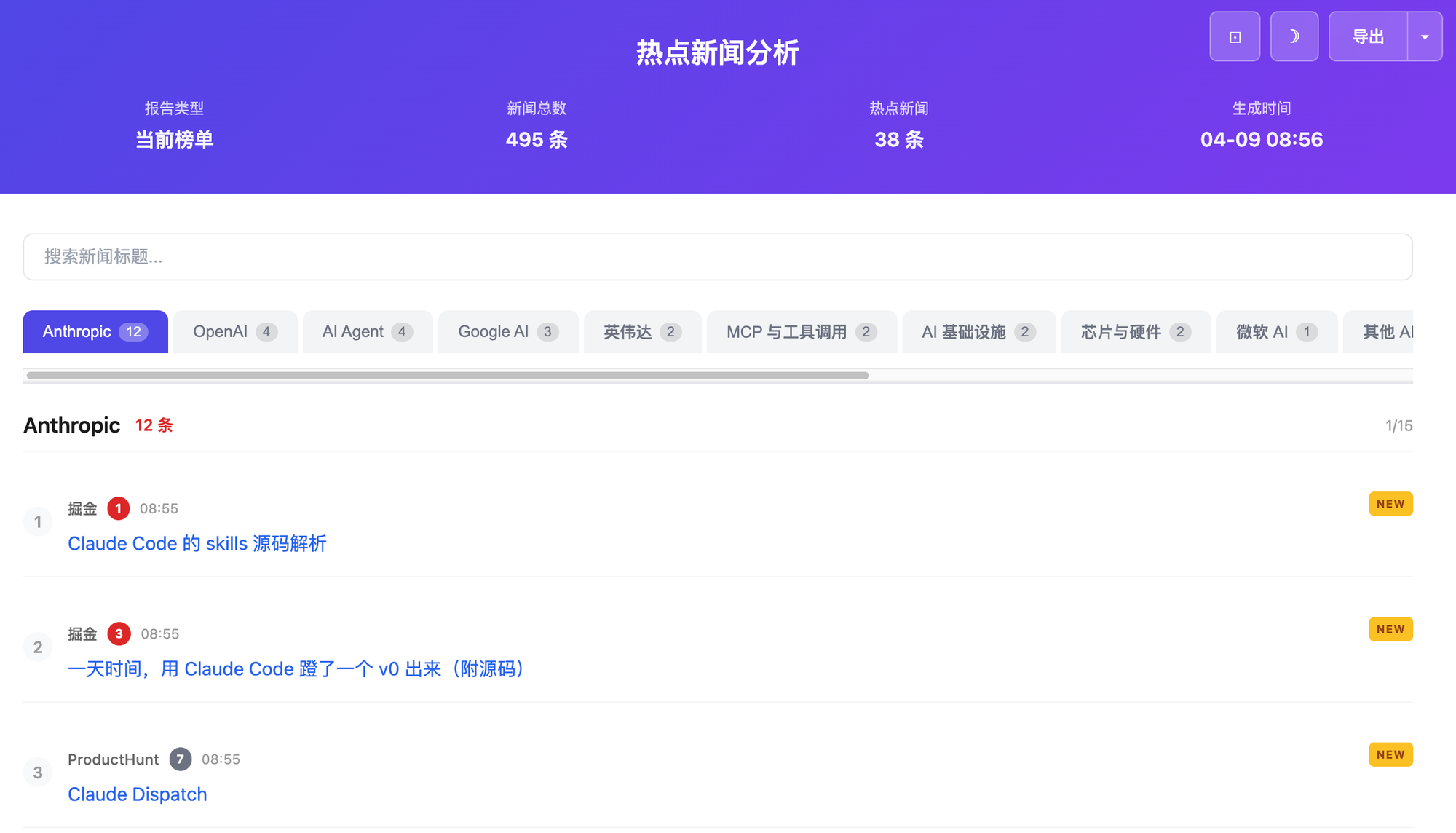Viewport: 1456px width, 833px height.
Task: Expand the export dropdown arrow
Action: tap(1425, 36)
